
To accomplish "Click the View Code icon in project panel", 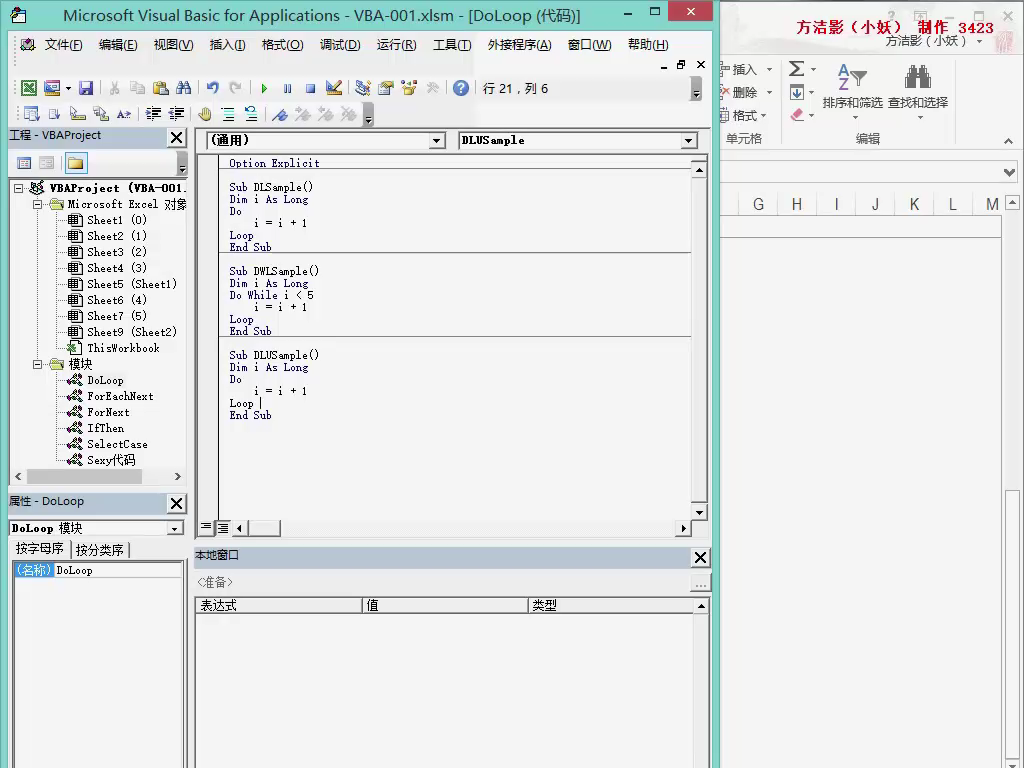I will pos(24,163).
